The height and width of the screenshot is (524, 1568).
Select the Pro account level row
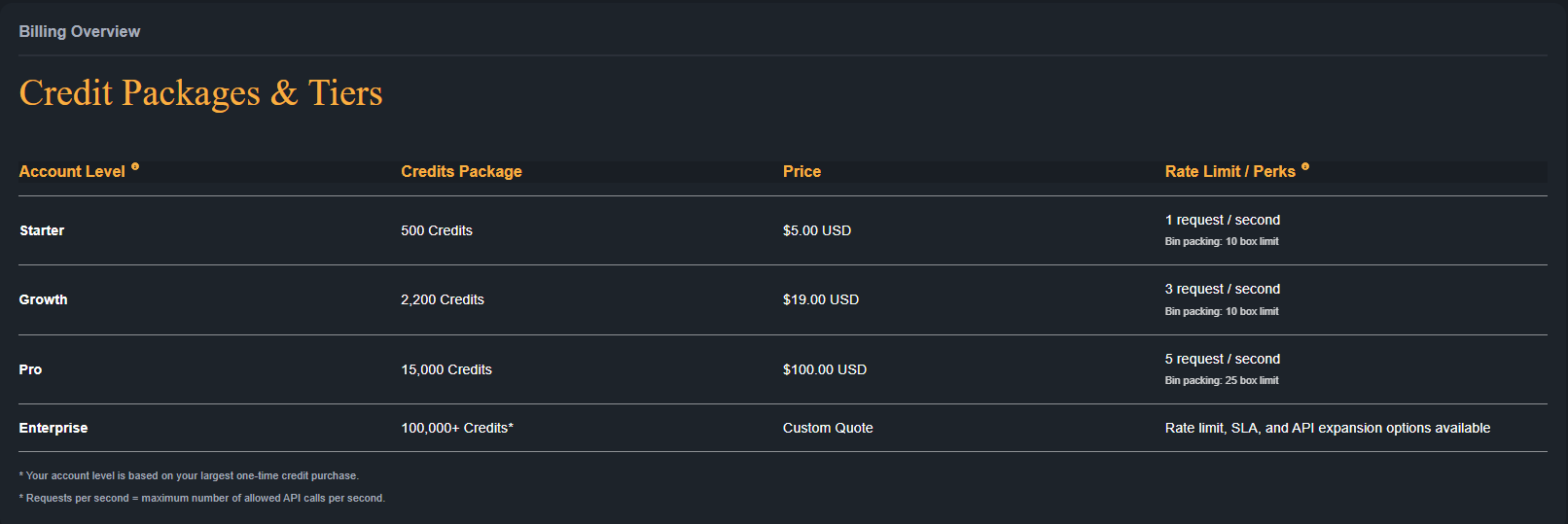783,369
